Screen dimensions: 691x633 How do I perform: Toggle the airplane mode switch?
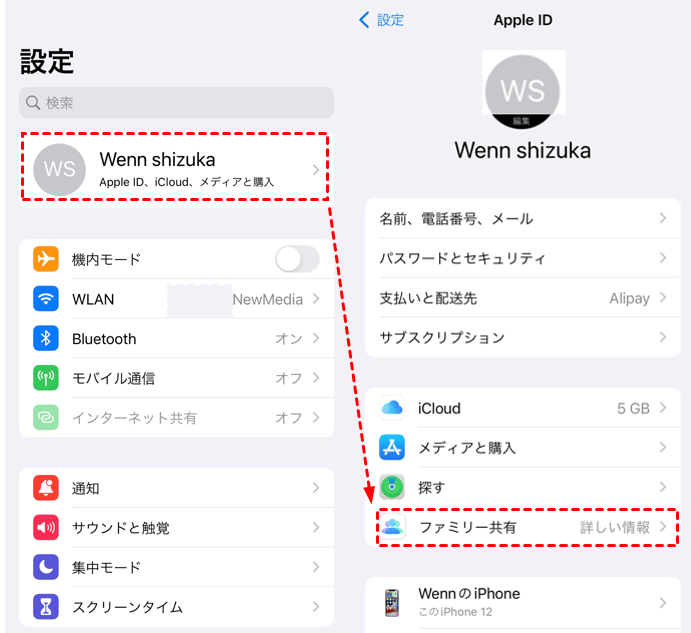pyautogui.click(x=297, y=259)
